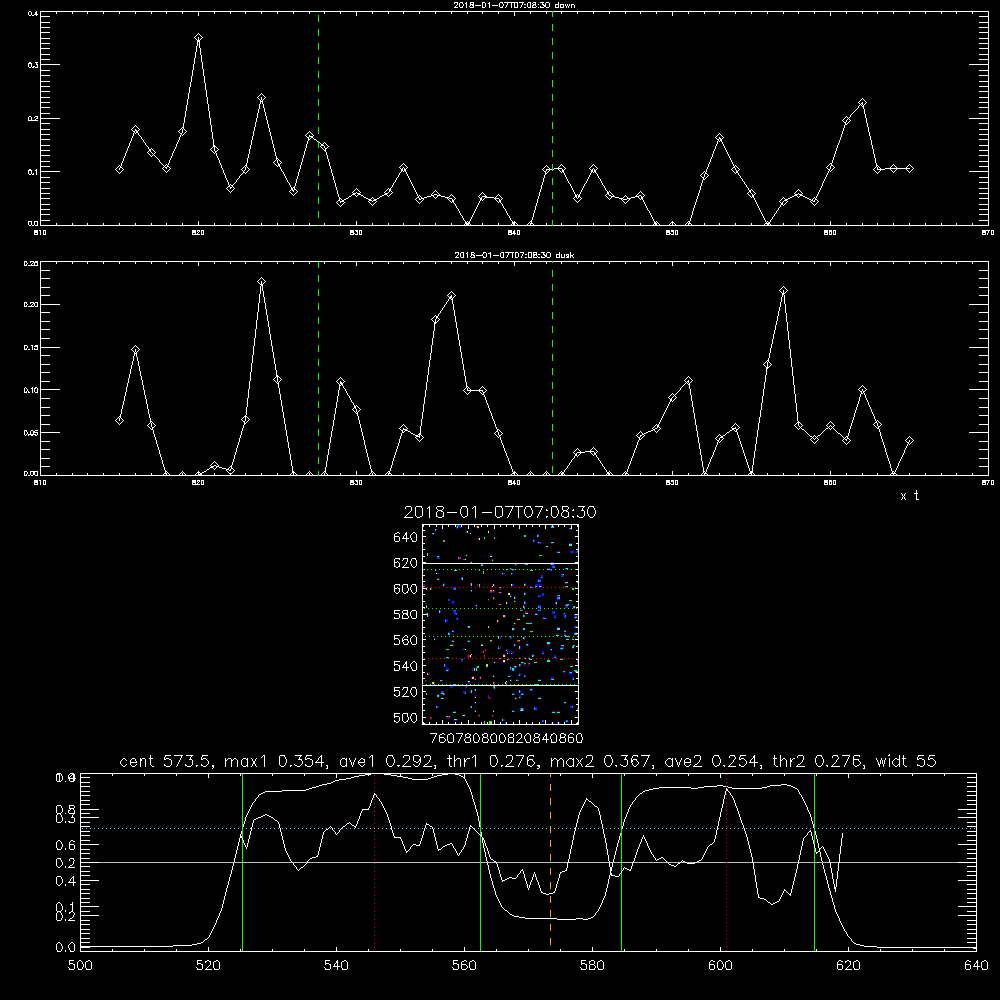Click the '0.20' y-axis label of the dusk plot
Image resolution: width=1000 pixels, height=1000 pixels.
(x=31, y=305)
